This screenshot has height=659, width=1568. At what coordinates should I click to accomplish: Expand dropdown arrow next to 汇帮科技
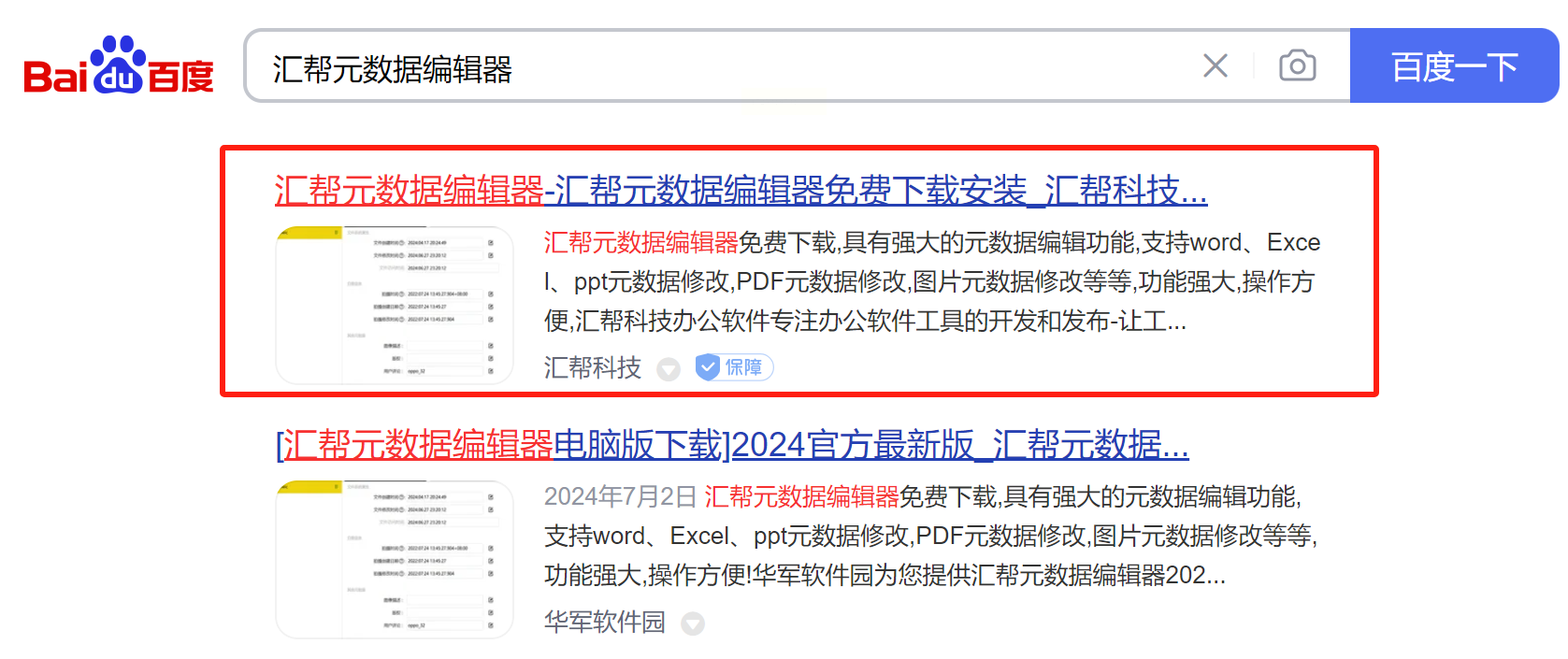(x=668, y=369)
